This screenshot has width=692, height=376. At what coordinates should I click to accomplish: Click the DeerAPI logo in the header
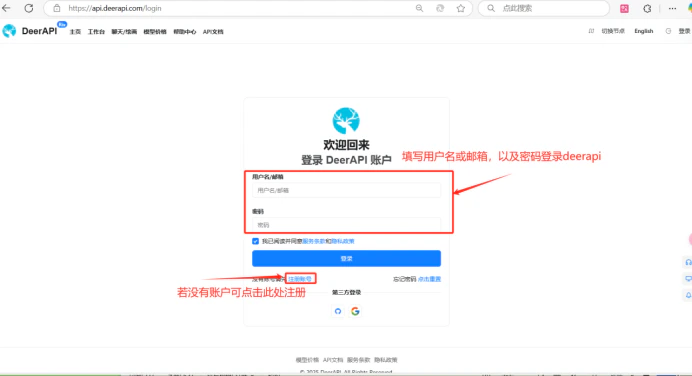click(9, 31)
